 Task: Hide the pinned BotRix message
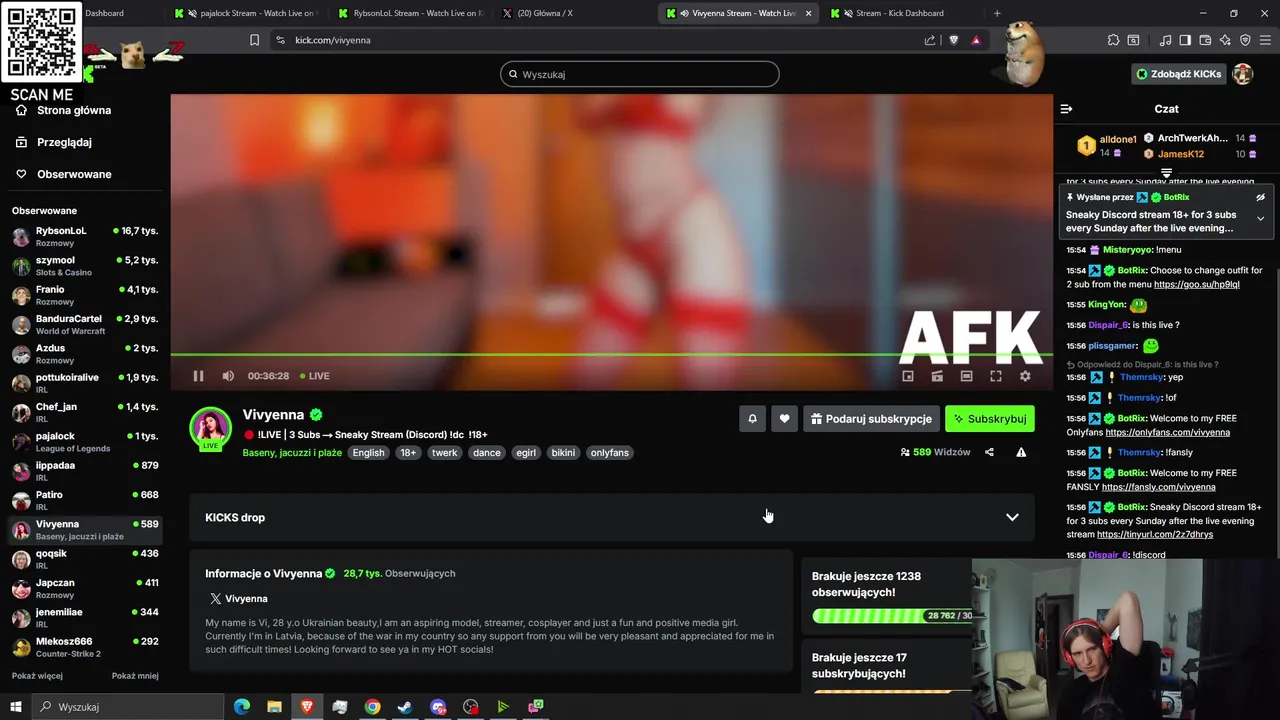click(1261, 198)
